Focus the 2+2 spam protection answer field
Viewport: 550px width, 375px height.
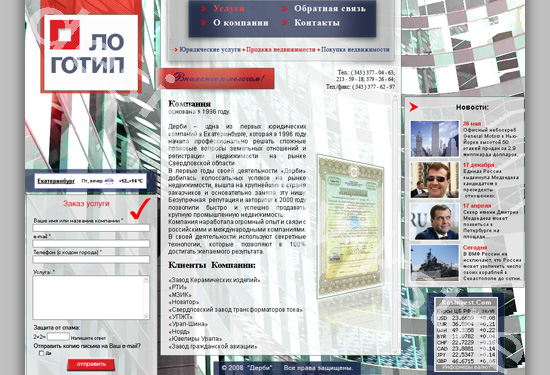point(58,337)
